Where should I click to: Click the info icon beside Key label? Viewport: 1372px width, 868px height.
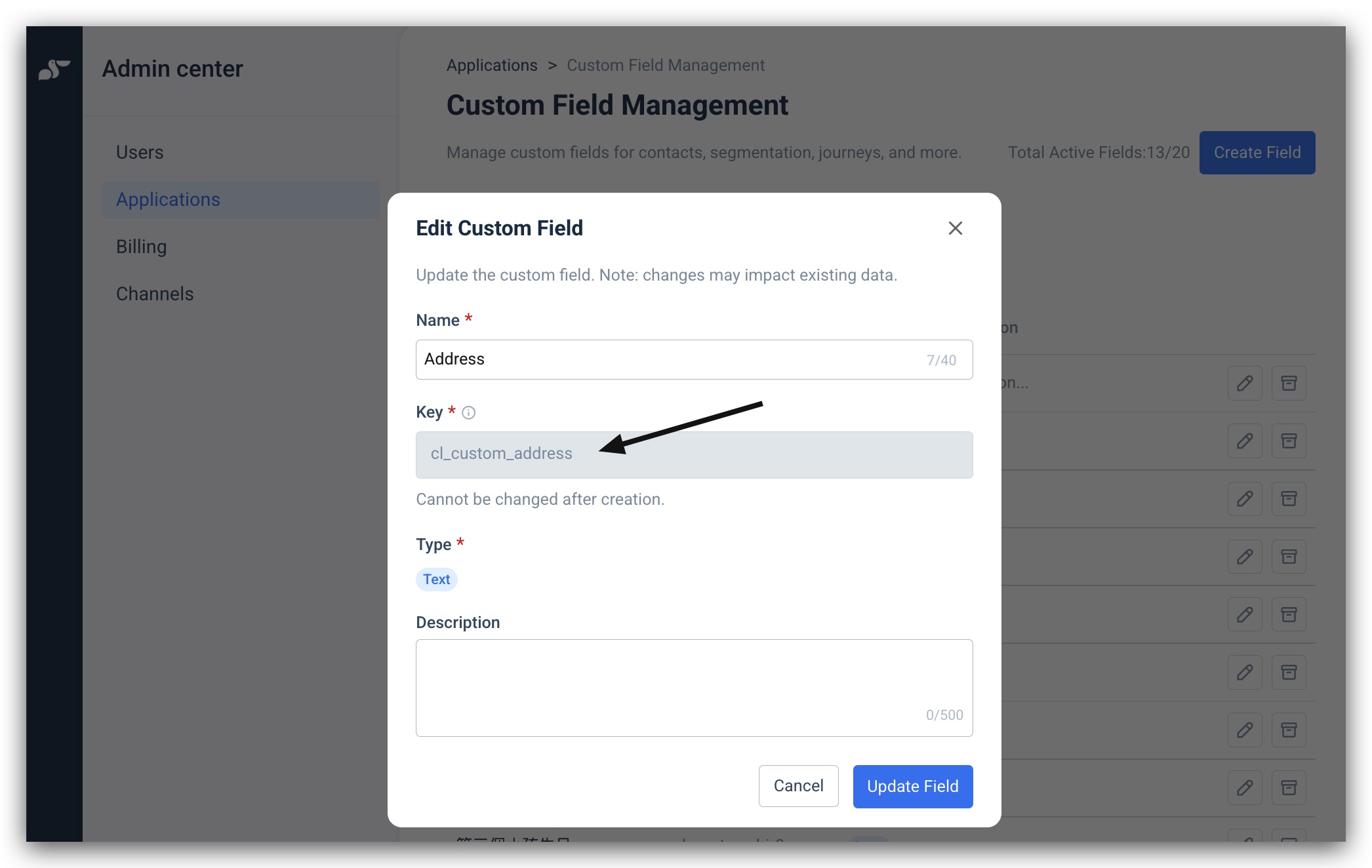click(468, 412)
